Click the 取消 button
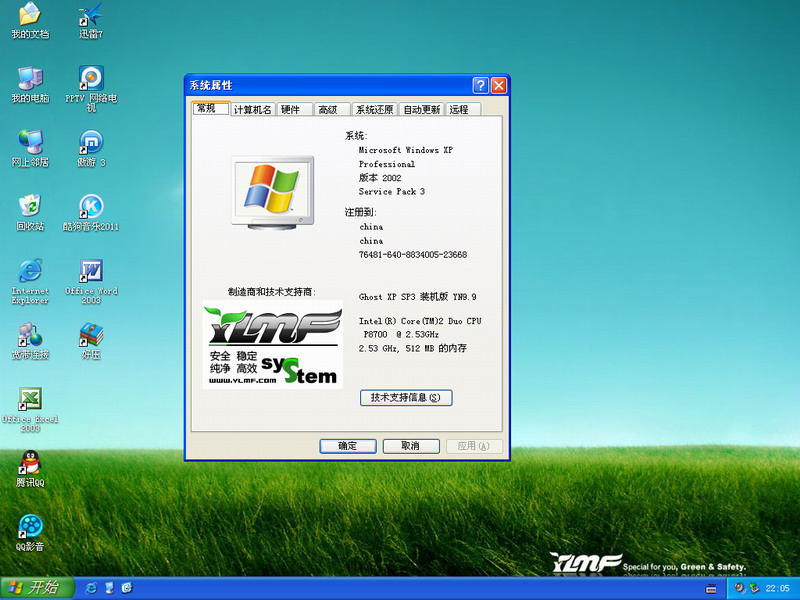Viewport: 800px width, 600px height. coord(409,446)
